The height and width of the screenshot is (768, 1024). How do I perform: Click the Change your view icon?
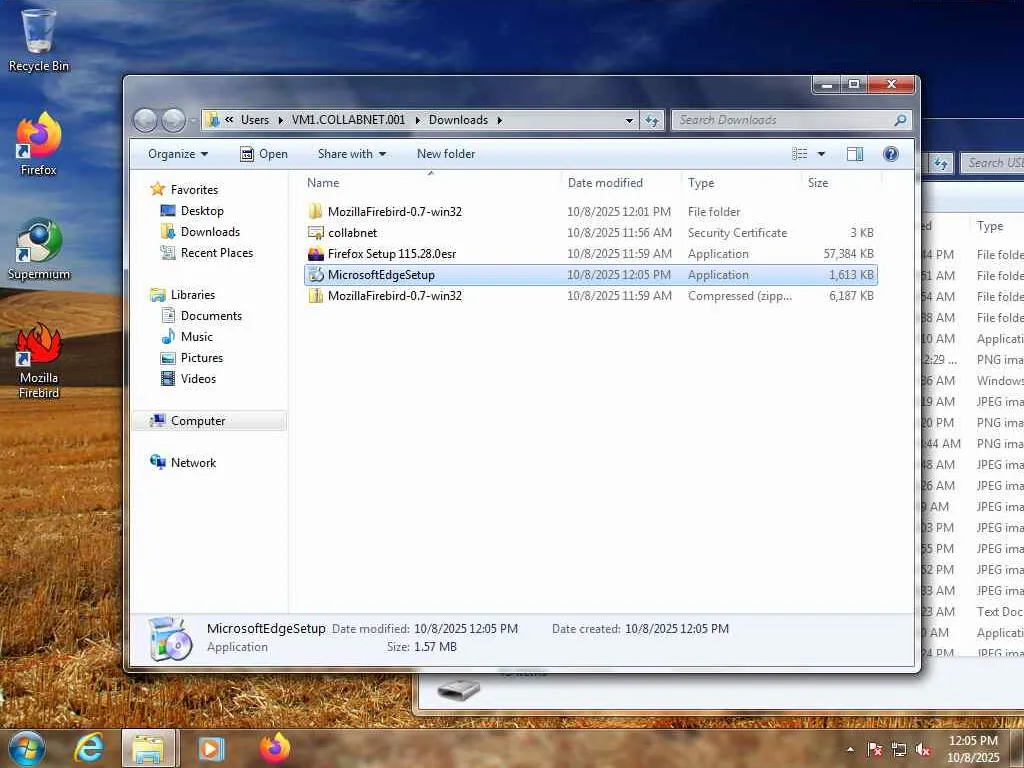click(799, 154)
